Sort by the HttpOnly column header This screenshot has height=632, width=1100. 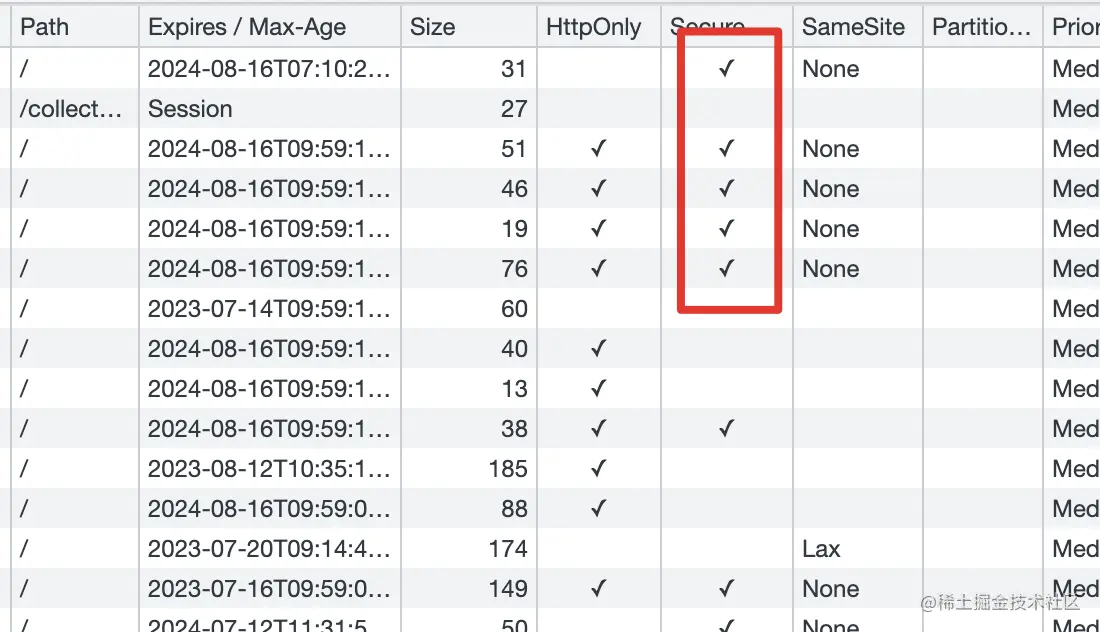tap(598, 27)
